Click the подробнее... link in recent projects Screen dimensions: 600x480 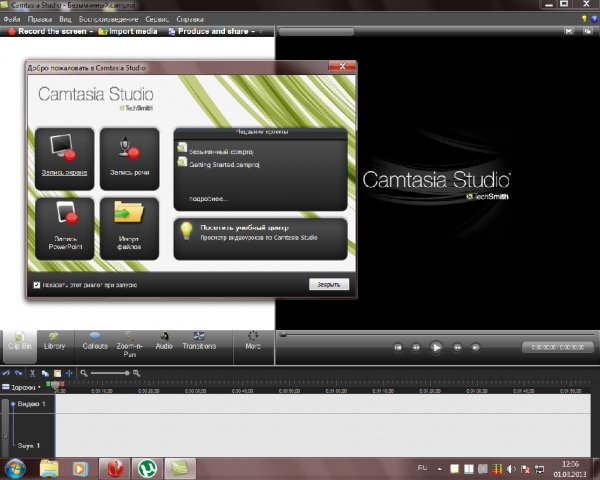[x=209, y=199]
